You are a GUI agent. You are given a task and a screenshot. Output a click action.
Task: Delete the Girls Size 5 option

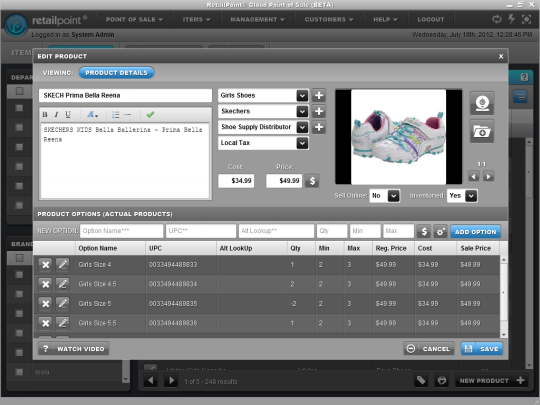45,303
